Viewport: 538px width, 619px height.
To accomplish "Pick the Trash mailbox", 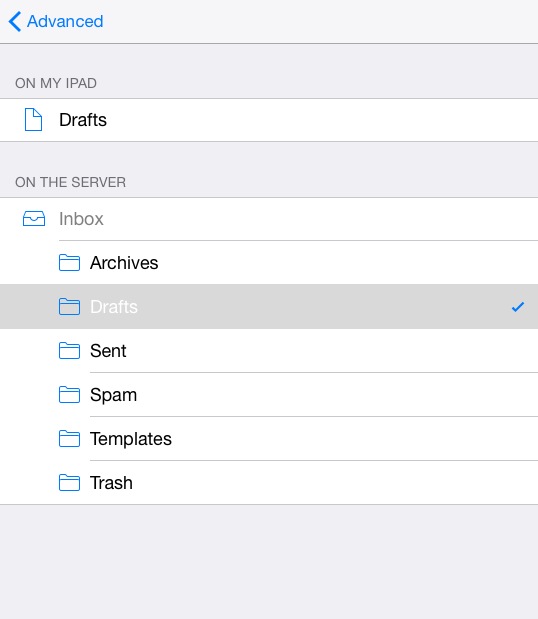I will tap(269, 482).
